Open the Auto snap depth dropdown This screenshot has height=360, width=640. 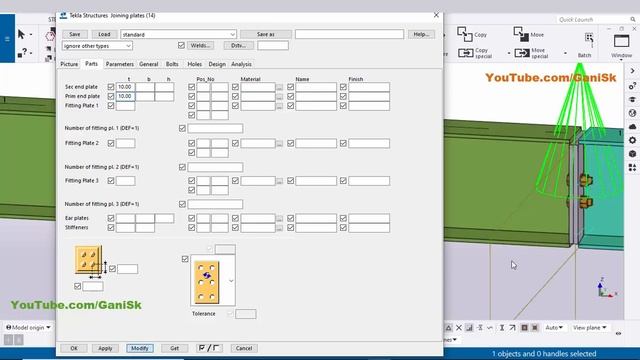pyautogui.click(x=554, y=328)
